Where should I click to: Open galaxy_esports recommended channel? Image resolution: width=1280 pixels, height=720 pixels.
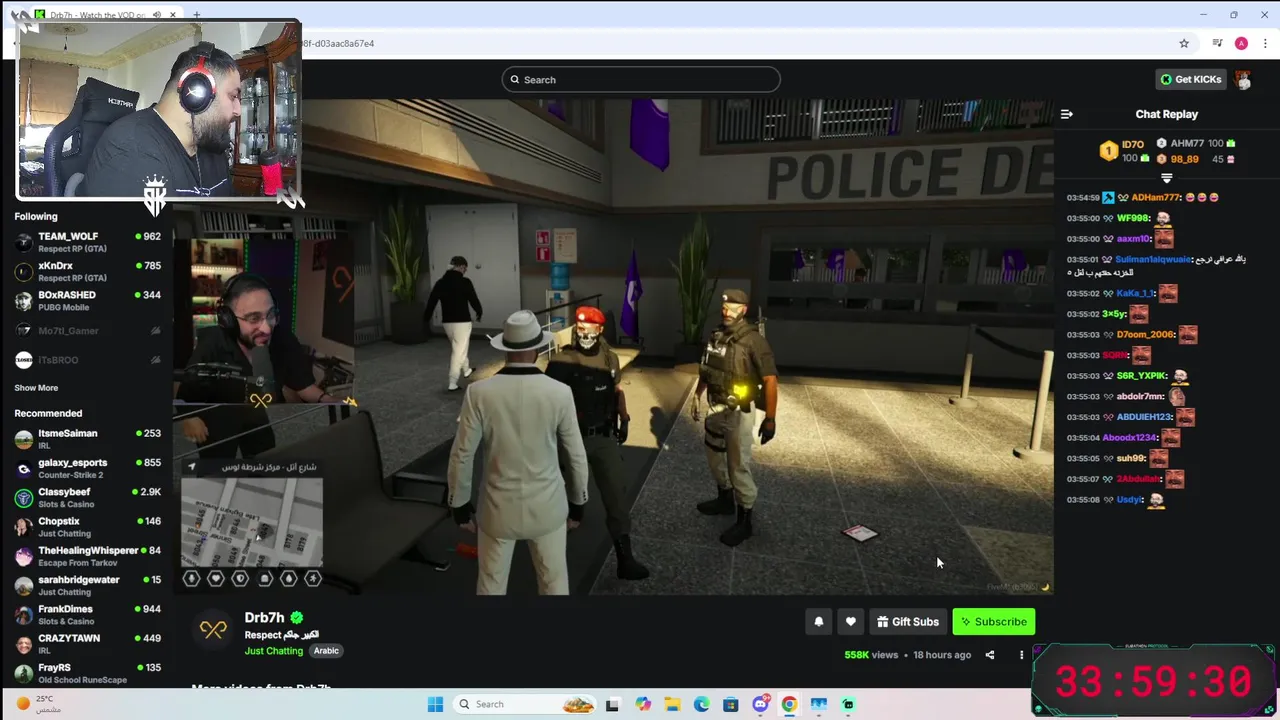tap(88, 468)
